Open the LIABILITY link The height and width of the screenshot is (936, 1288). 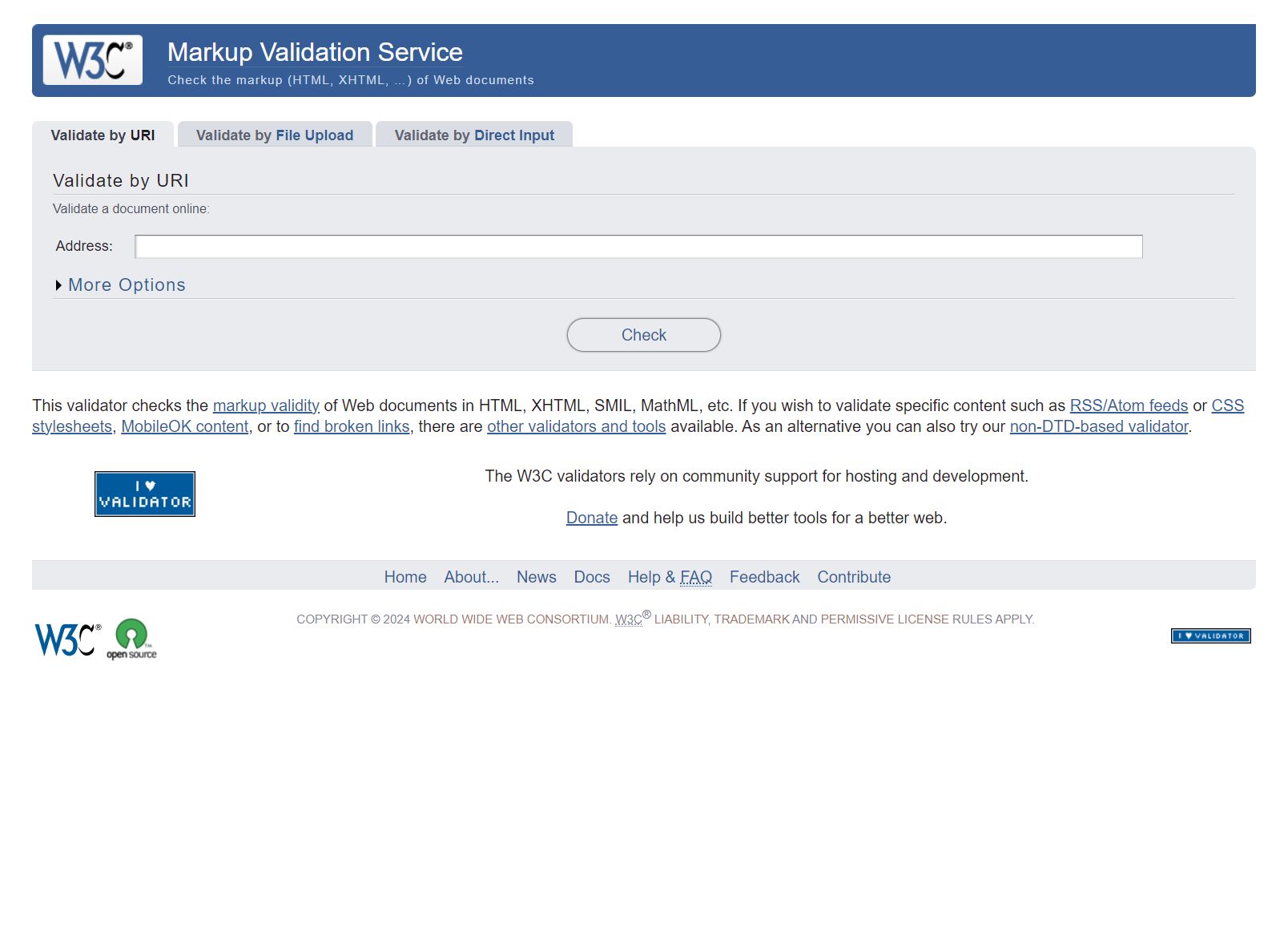681,619
